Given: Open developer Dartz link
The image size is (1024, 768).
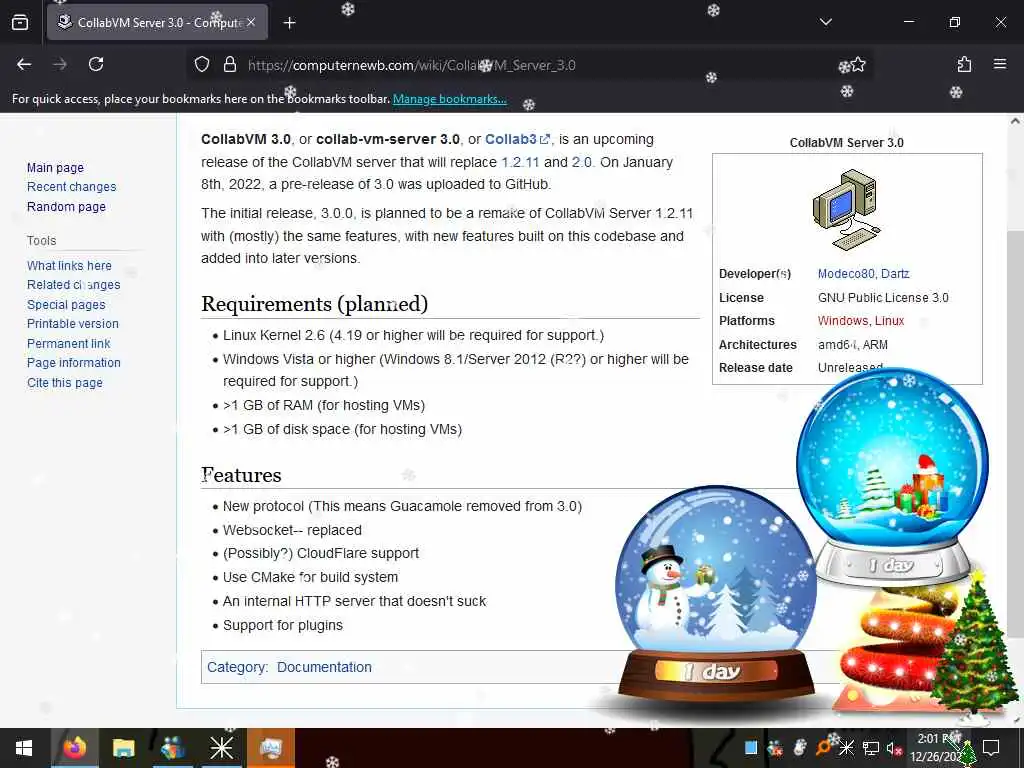Looking at the screenshot, I should click(895, 274).
